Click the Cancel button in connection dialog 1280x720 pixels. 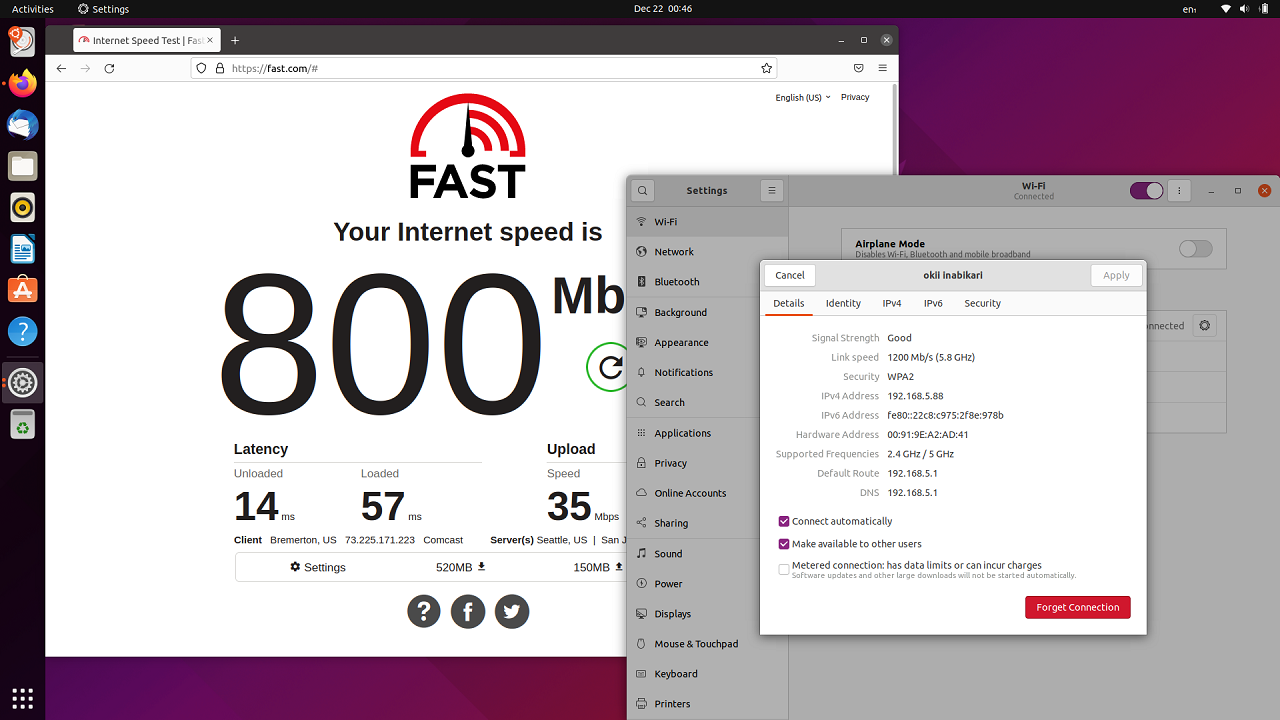tap(790, 275)
